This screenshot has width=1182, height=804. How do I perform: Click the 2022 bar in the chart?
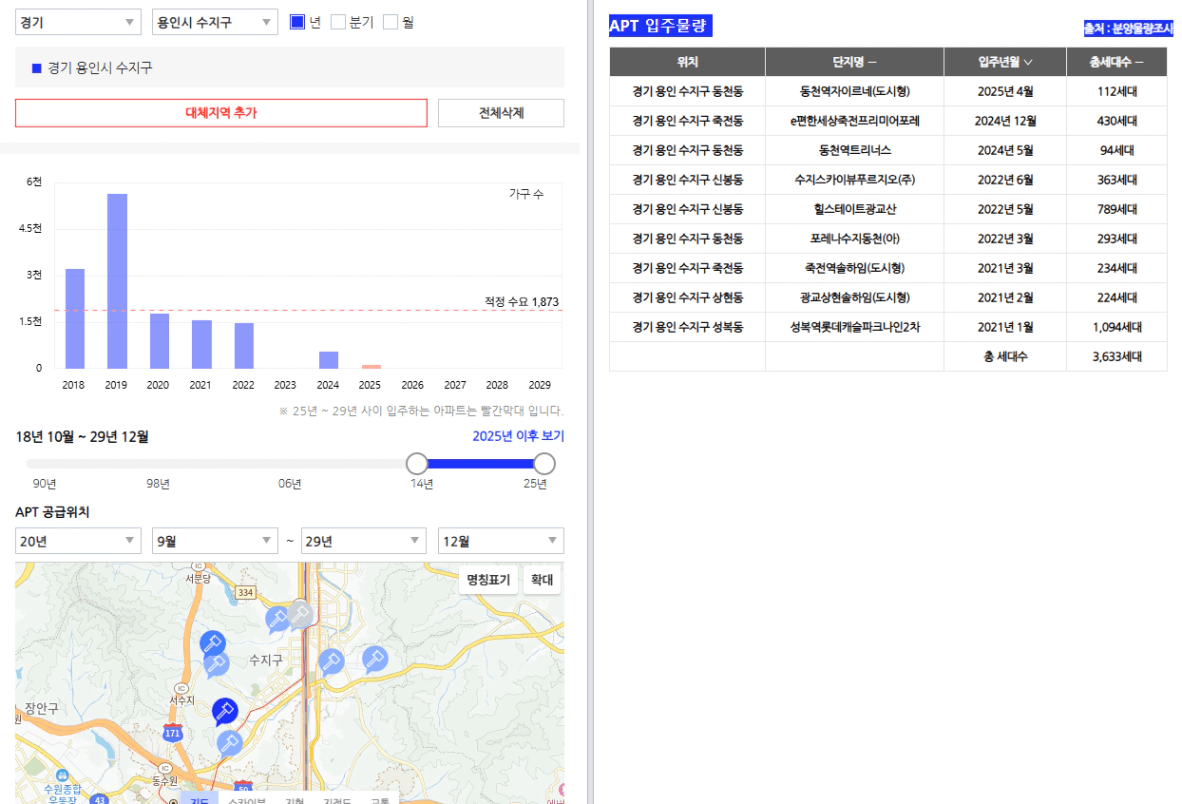(243, 346)
